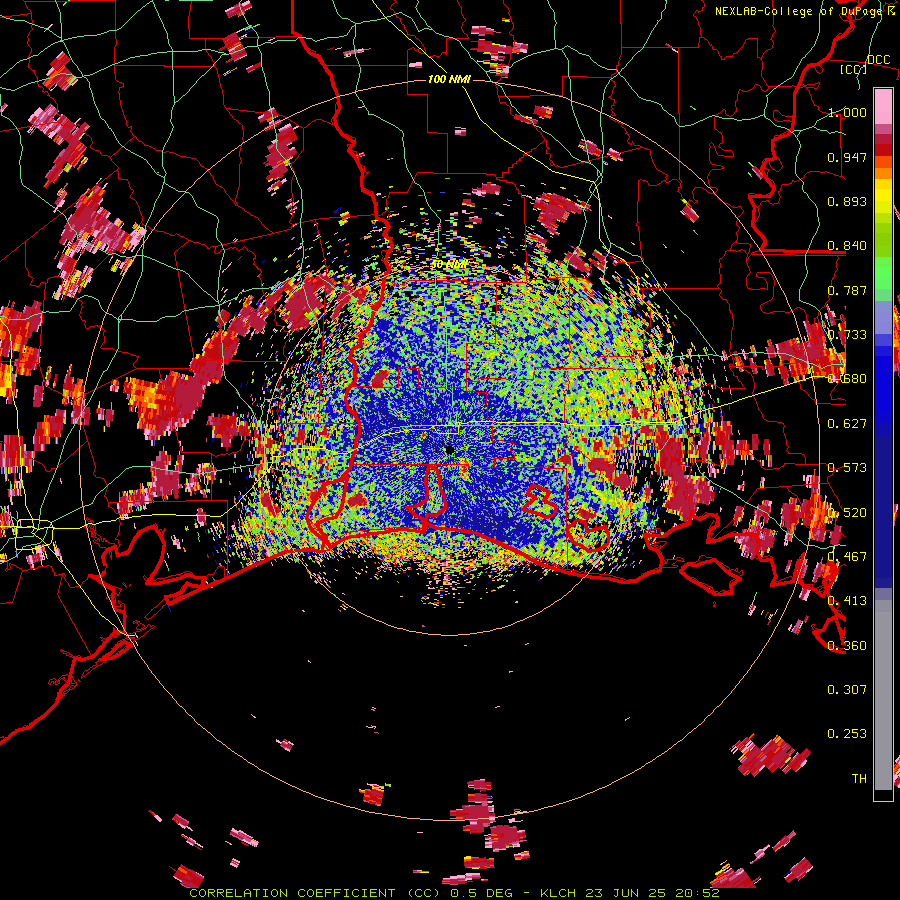Select the 0.680 scale value
Viewport: 900px width, 900px height.
pyautogui.click(x=847, y=379)
